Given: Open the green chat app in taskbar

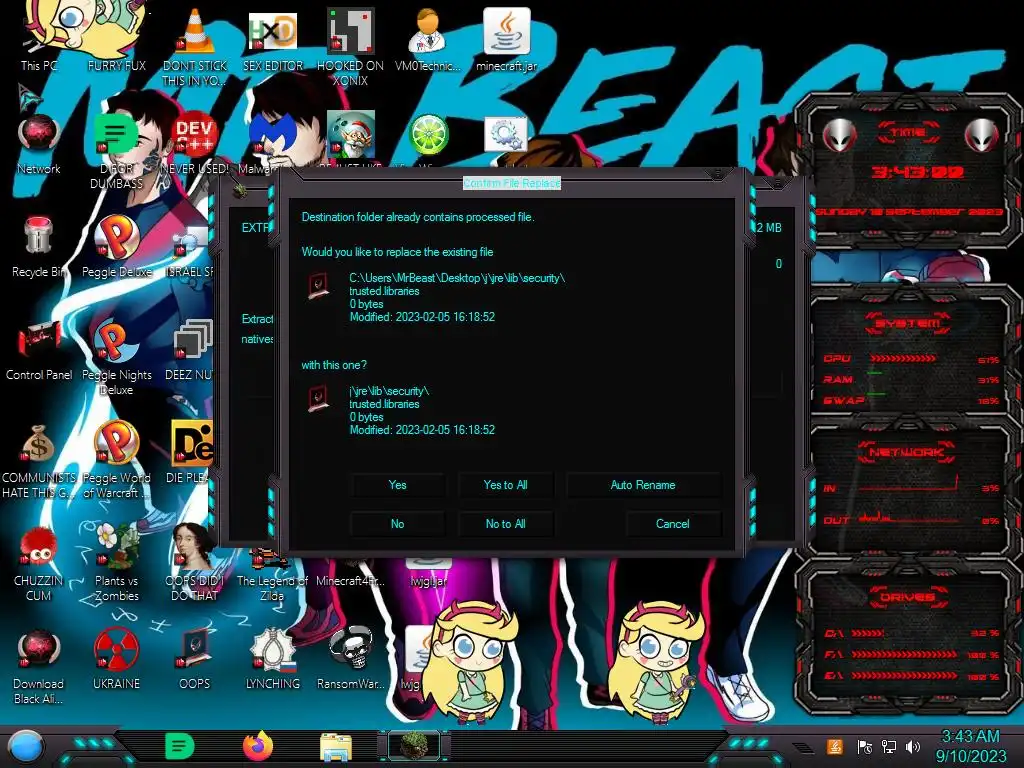Looking at the screenshot, I should coord(180,746).
